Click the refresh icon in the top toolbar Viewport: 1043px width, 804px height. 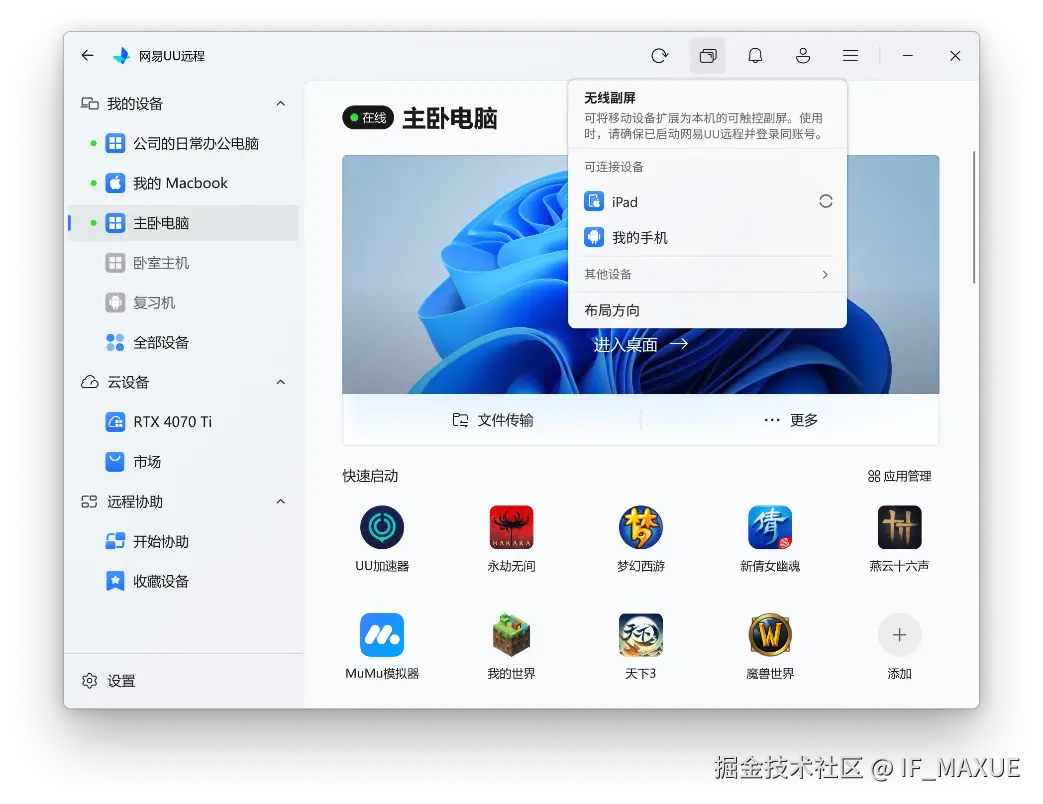pyautogui.click(x=659, y=56)
